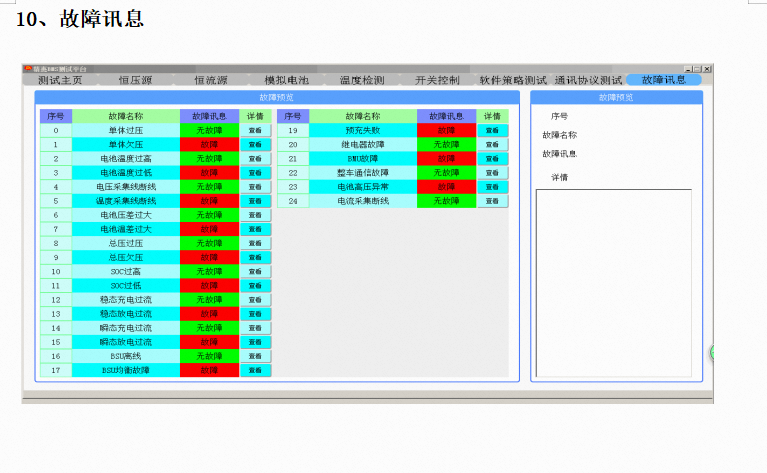Open the 模拟电池 tab
This screenshot has height=473, width=767.
[x=287, y=80]
